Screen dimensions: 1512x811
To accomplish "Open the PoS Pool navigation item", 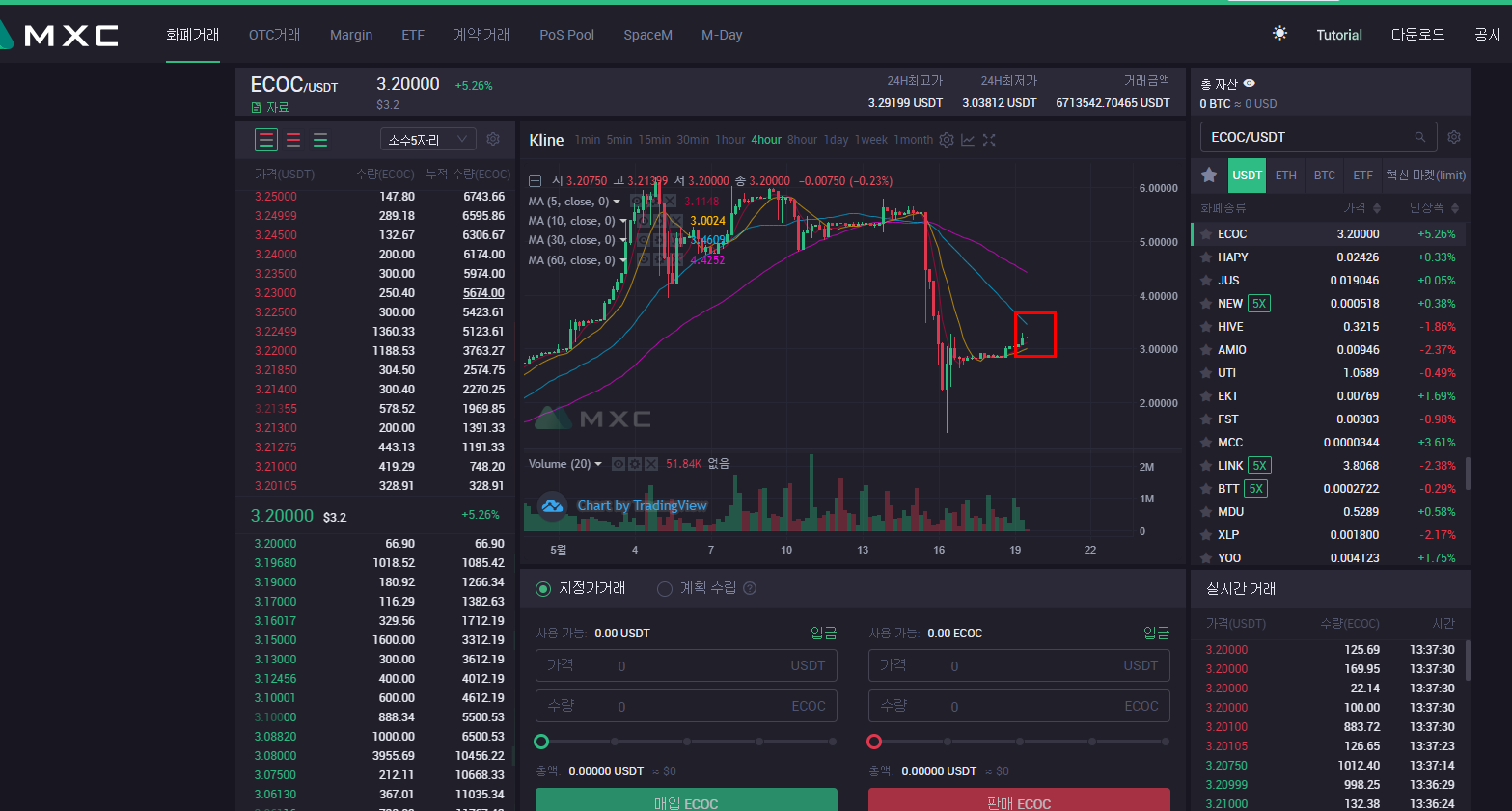I will [566, 35].
